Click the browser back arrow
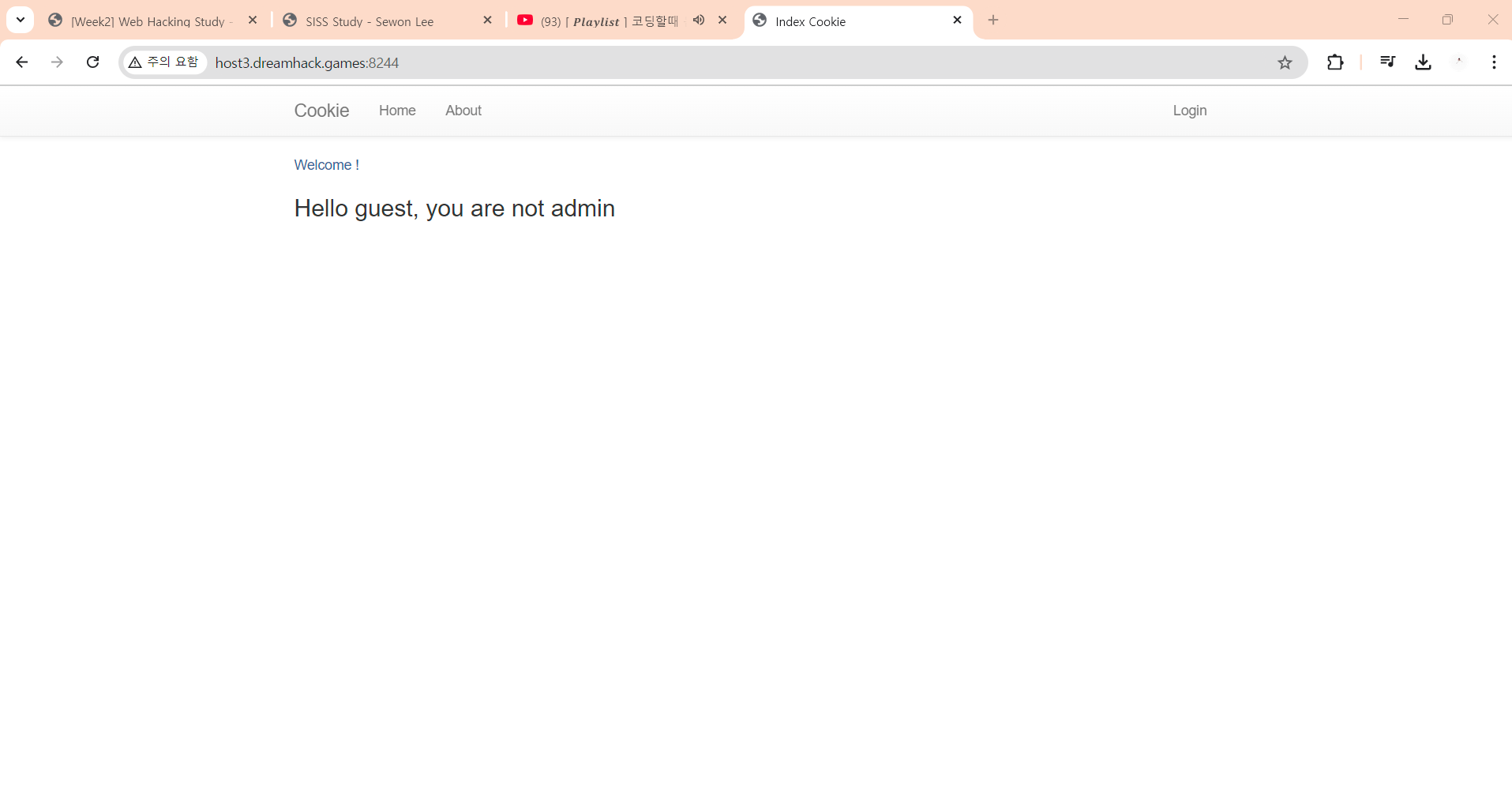 pyautogui.click(x=22, y=62)
